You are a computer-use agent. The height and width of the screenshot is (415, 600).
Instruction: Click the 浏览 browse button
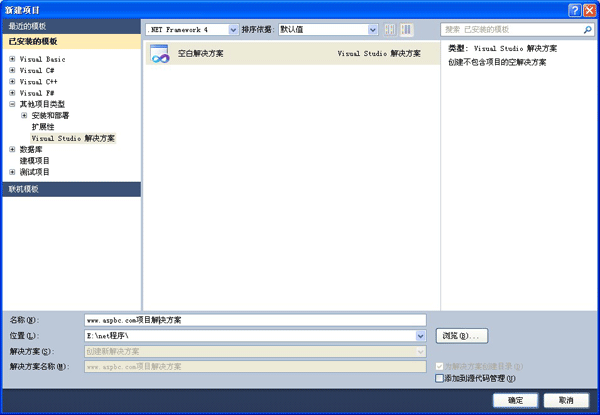(462, 336)
